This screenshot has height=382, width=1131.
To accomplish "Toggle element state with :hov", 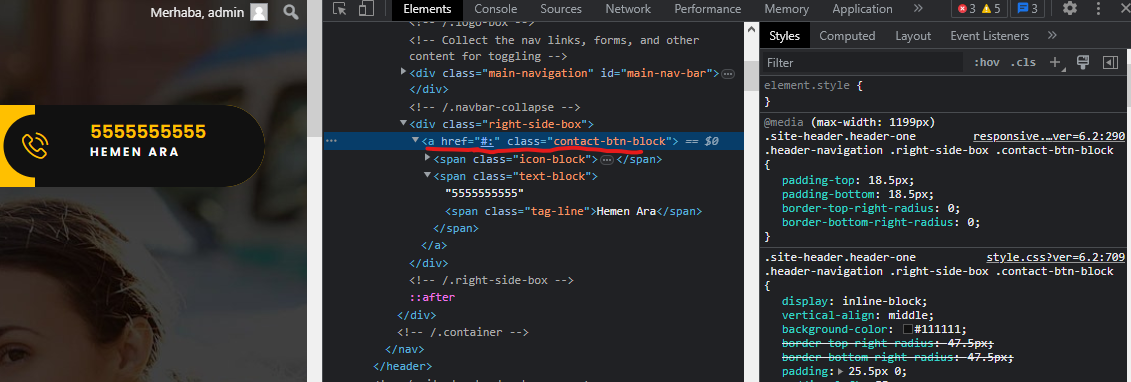I will [x=986, y=63].
